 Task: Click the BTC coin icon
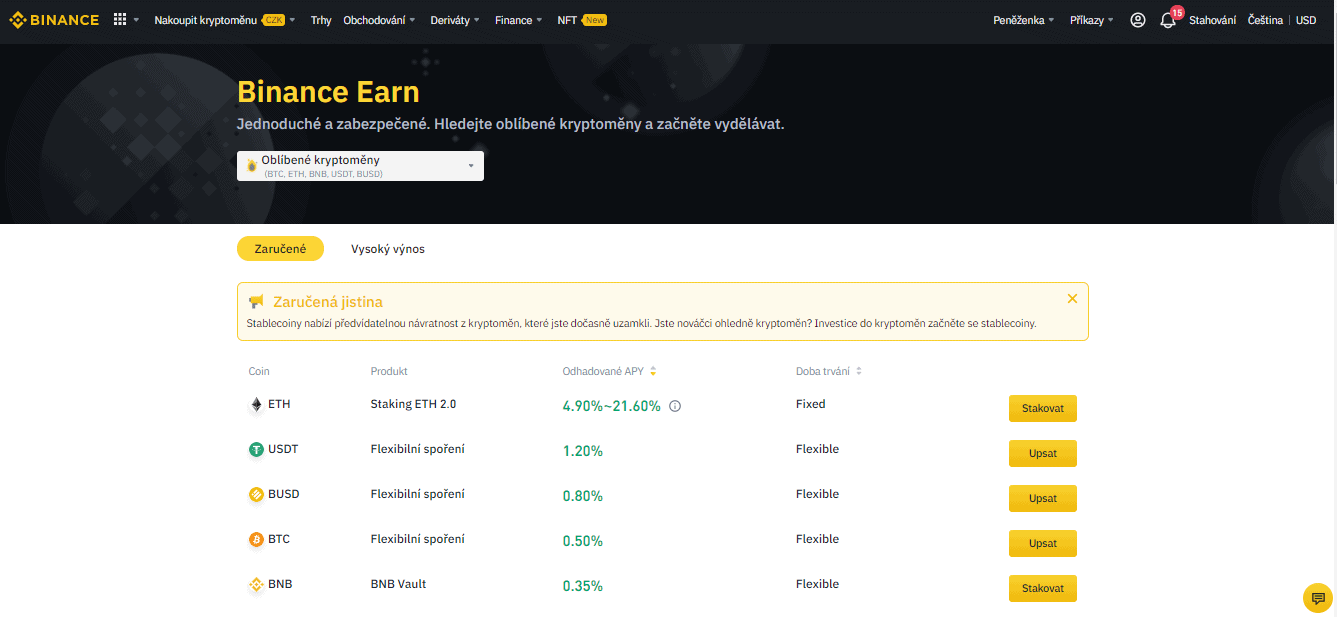(257, 540)
